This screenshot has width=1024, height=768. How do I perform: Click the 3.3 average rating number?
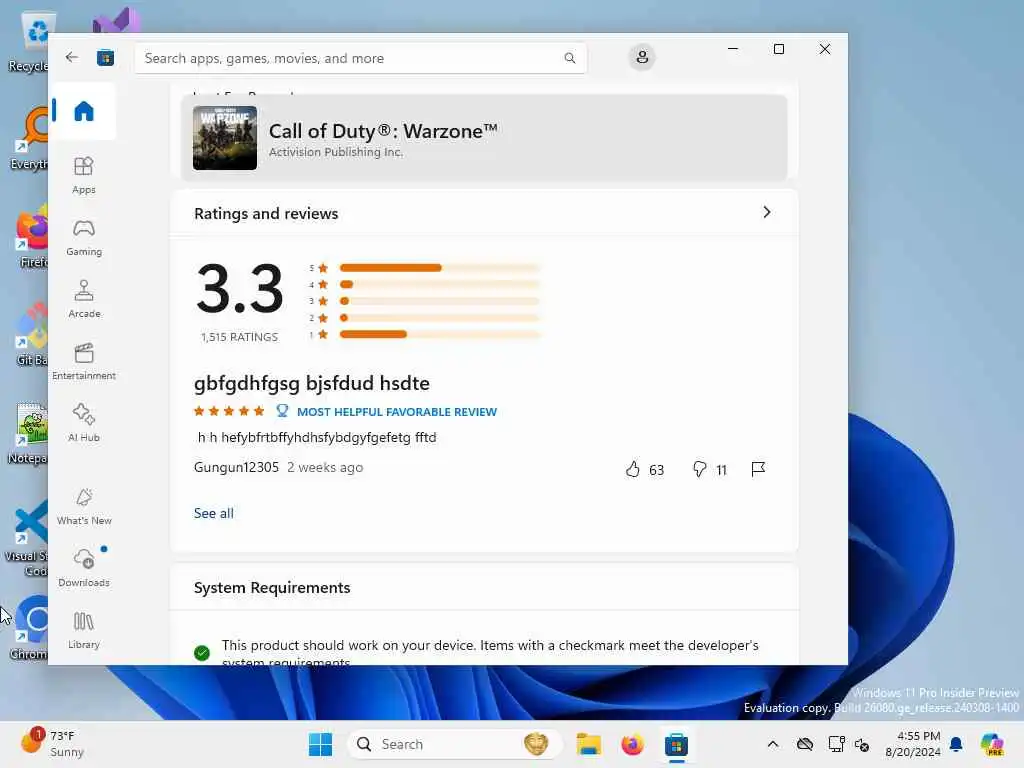click(x=240, y=289)
